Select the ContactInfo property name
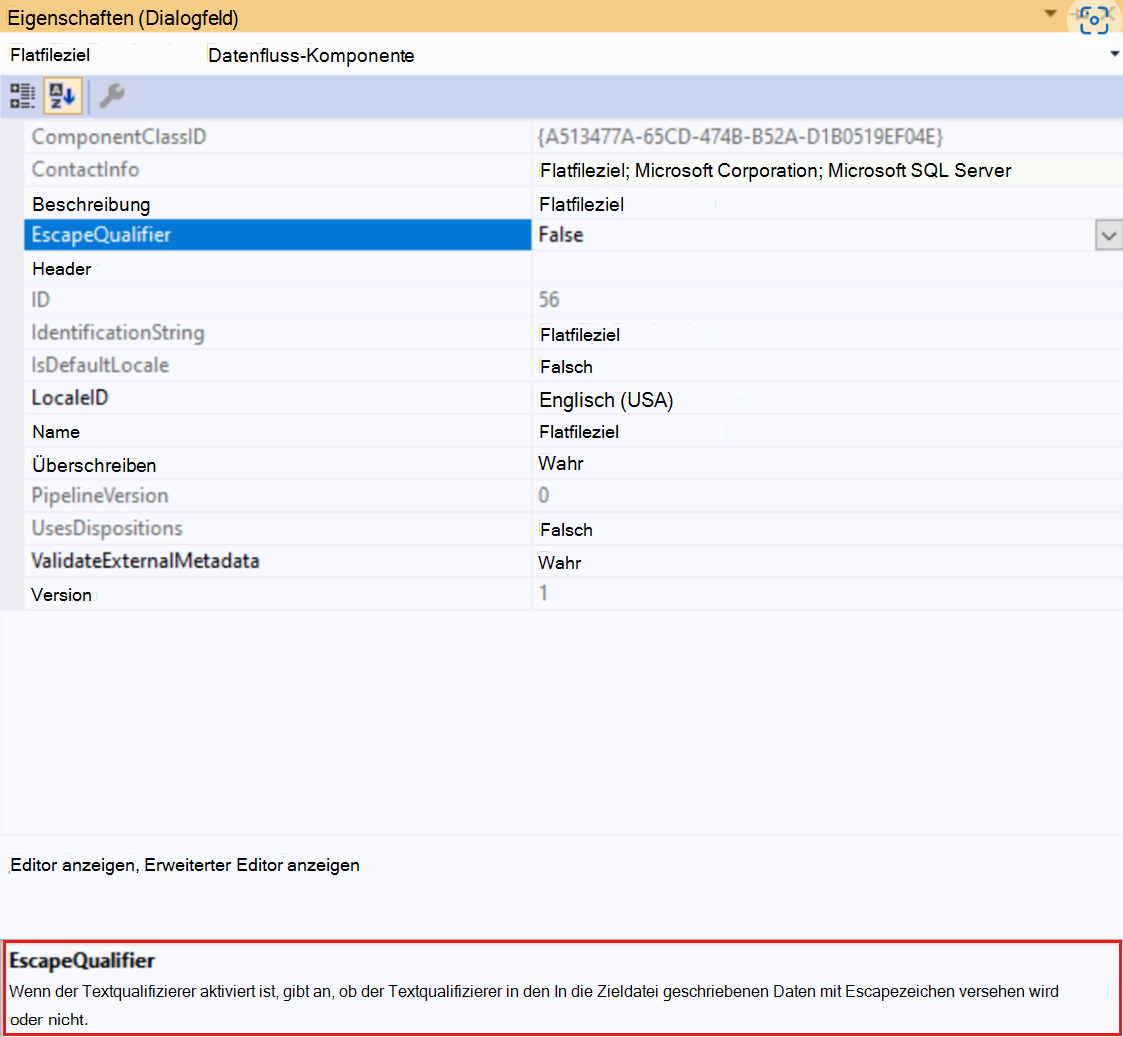The width and height of the screenshot is (1123, 1037). [x=85, y=170]
